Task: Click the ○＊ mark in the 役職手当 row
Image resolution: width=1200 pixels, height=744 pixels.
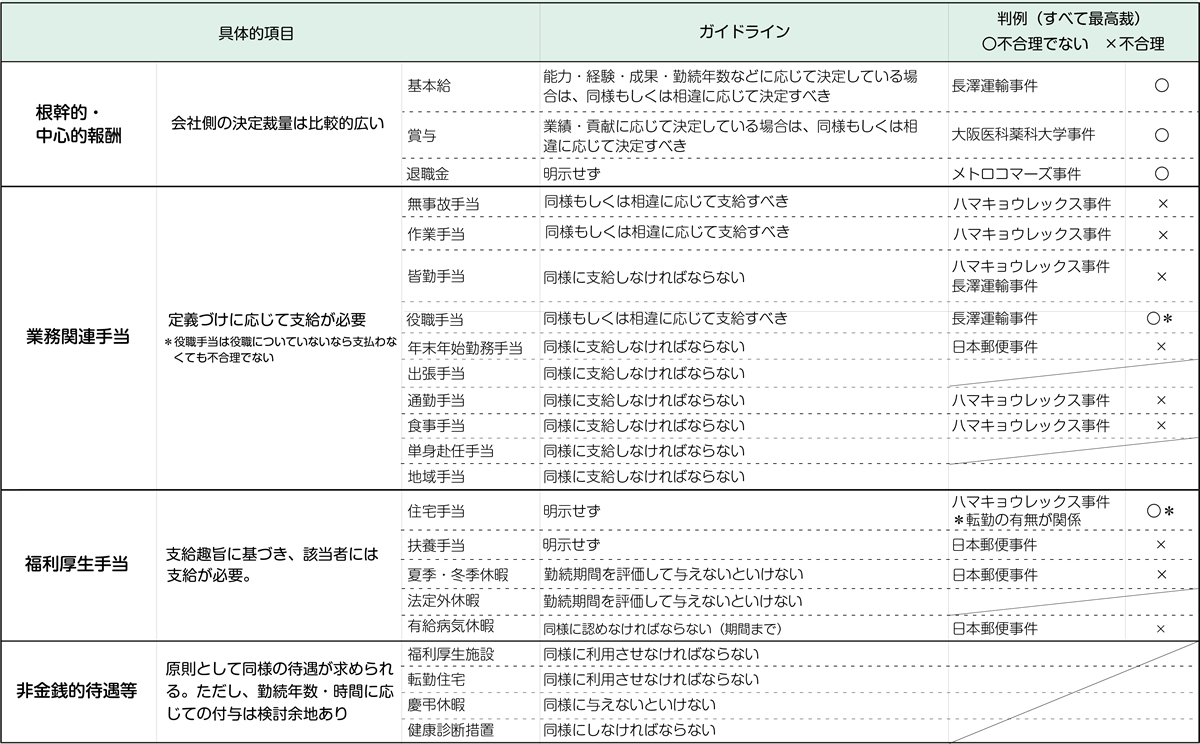Action: (x=1161, y=318)
